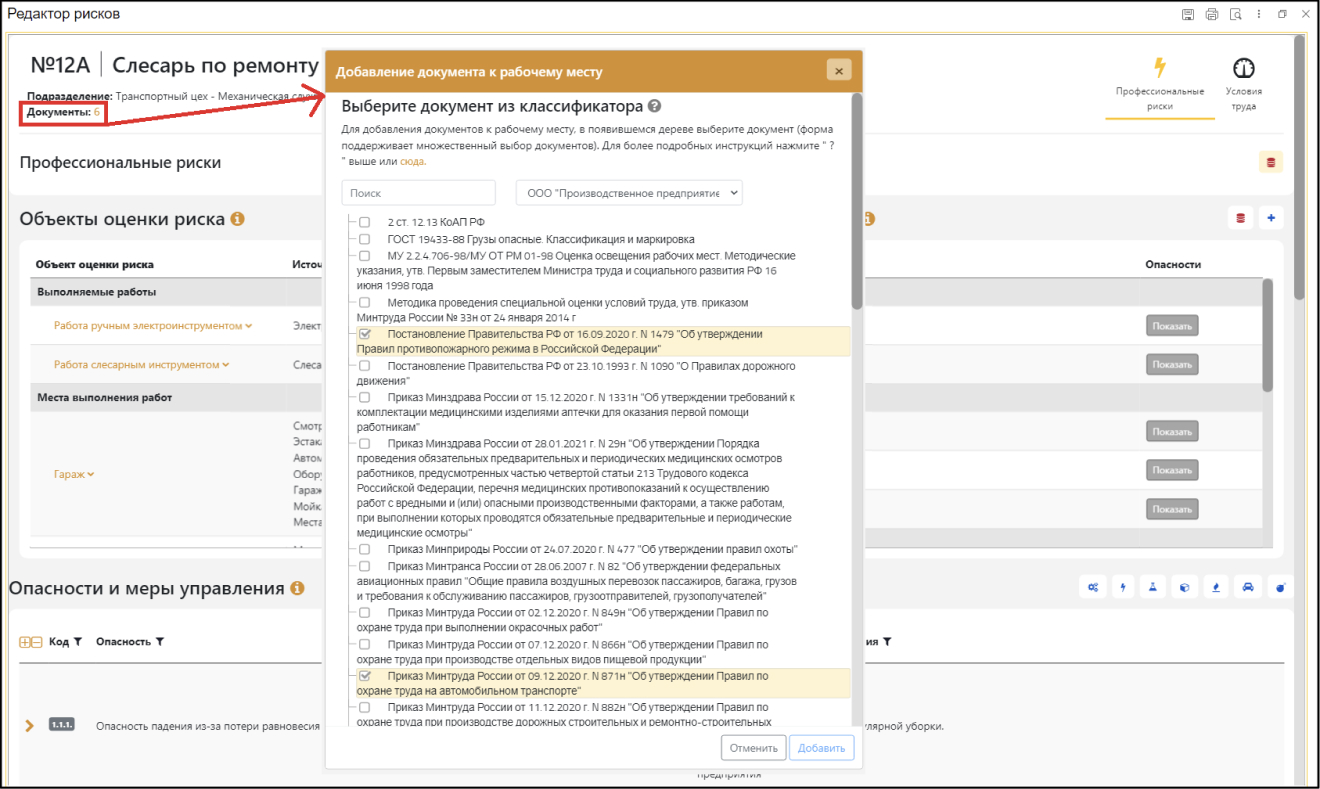Check 'Методика проведения специальной оценки условий труда'
The image size is (1320, 789).
pyautogui.click(x=364, y=302)
